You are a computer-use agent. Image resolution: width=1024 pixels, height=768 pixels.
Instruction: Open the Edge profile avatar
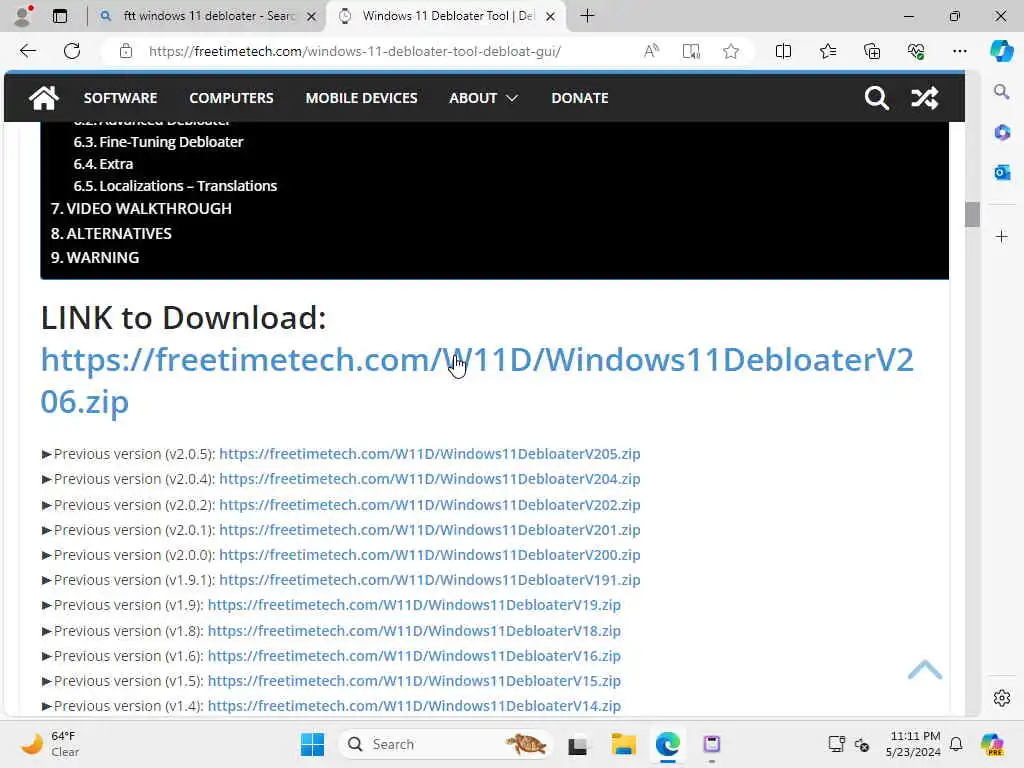23,16
